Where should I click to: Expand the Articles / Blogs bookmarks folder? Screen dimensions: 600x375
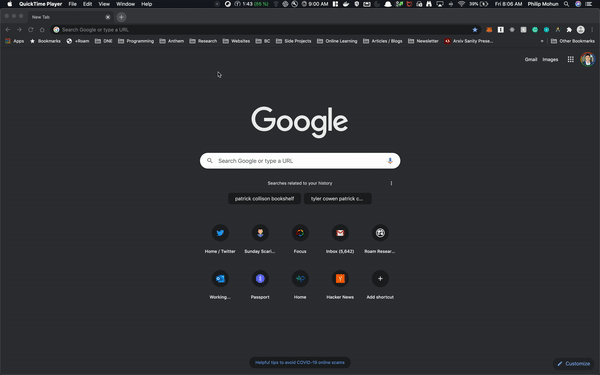coord(383,41)
